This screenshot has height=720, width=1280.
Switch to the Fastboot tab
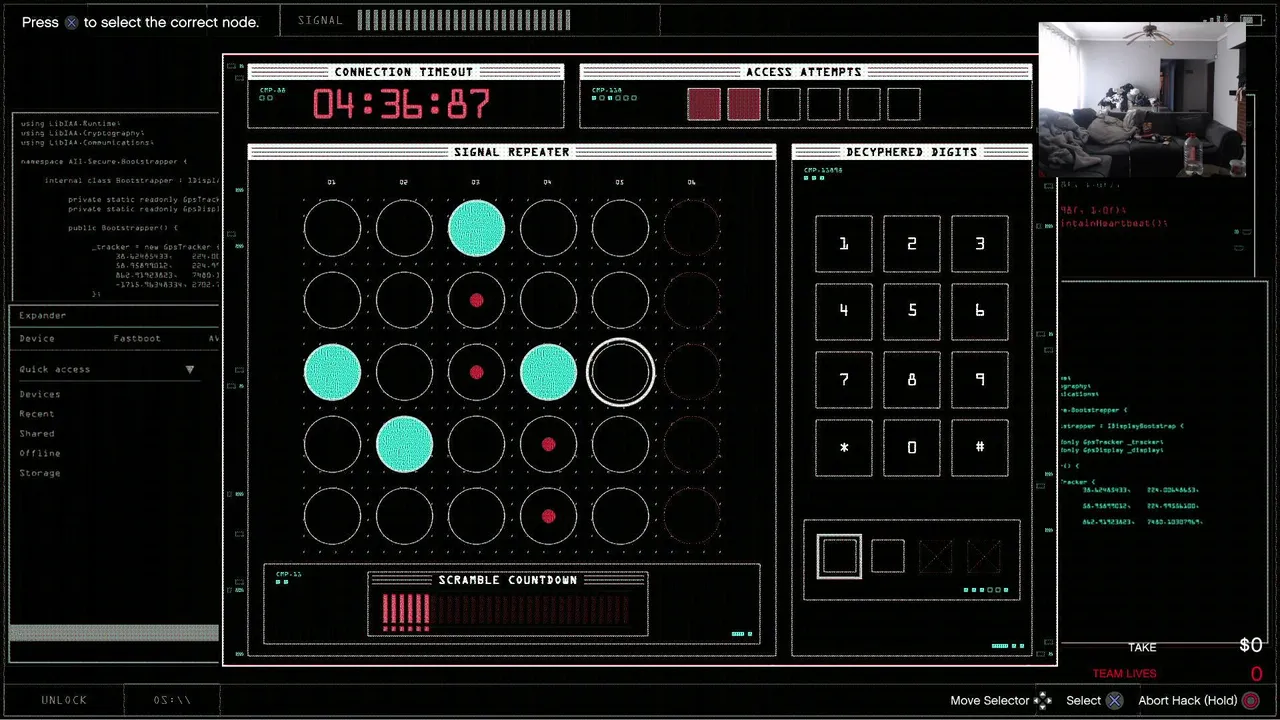coord(137,339)
